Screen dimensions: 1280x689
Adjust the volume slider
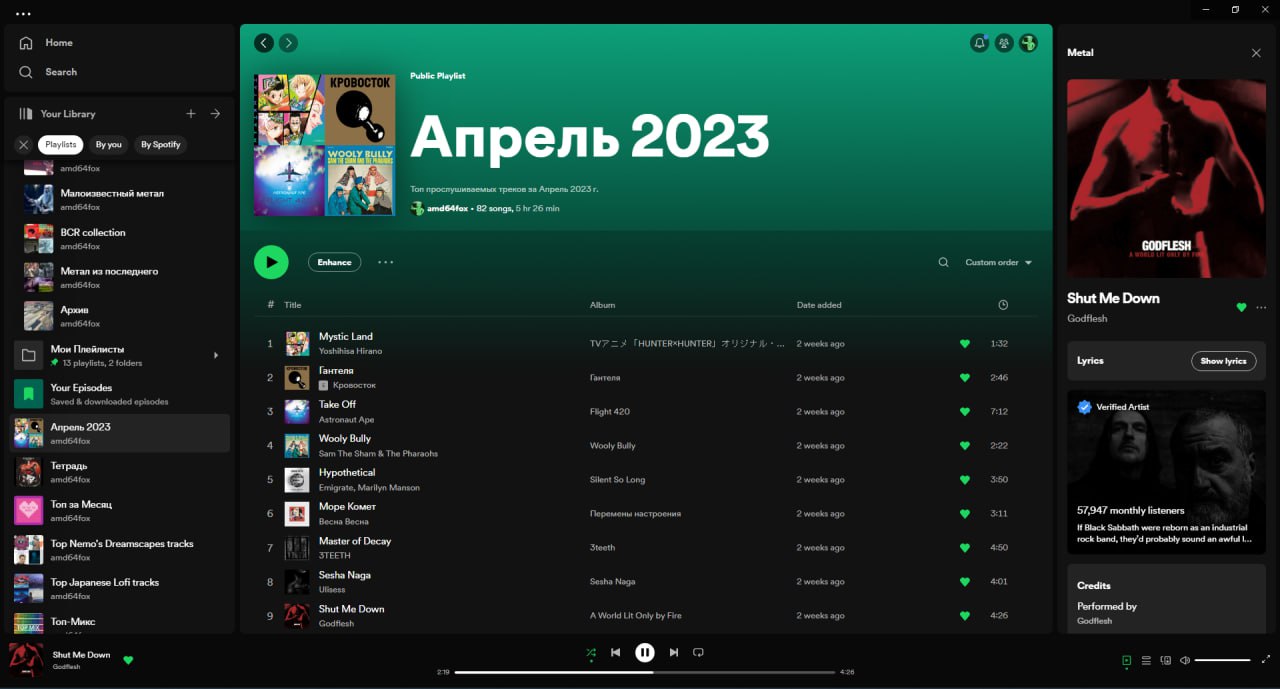[x=1222, y=661]
